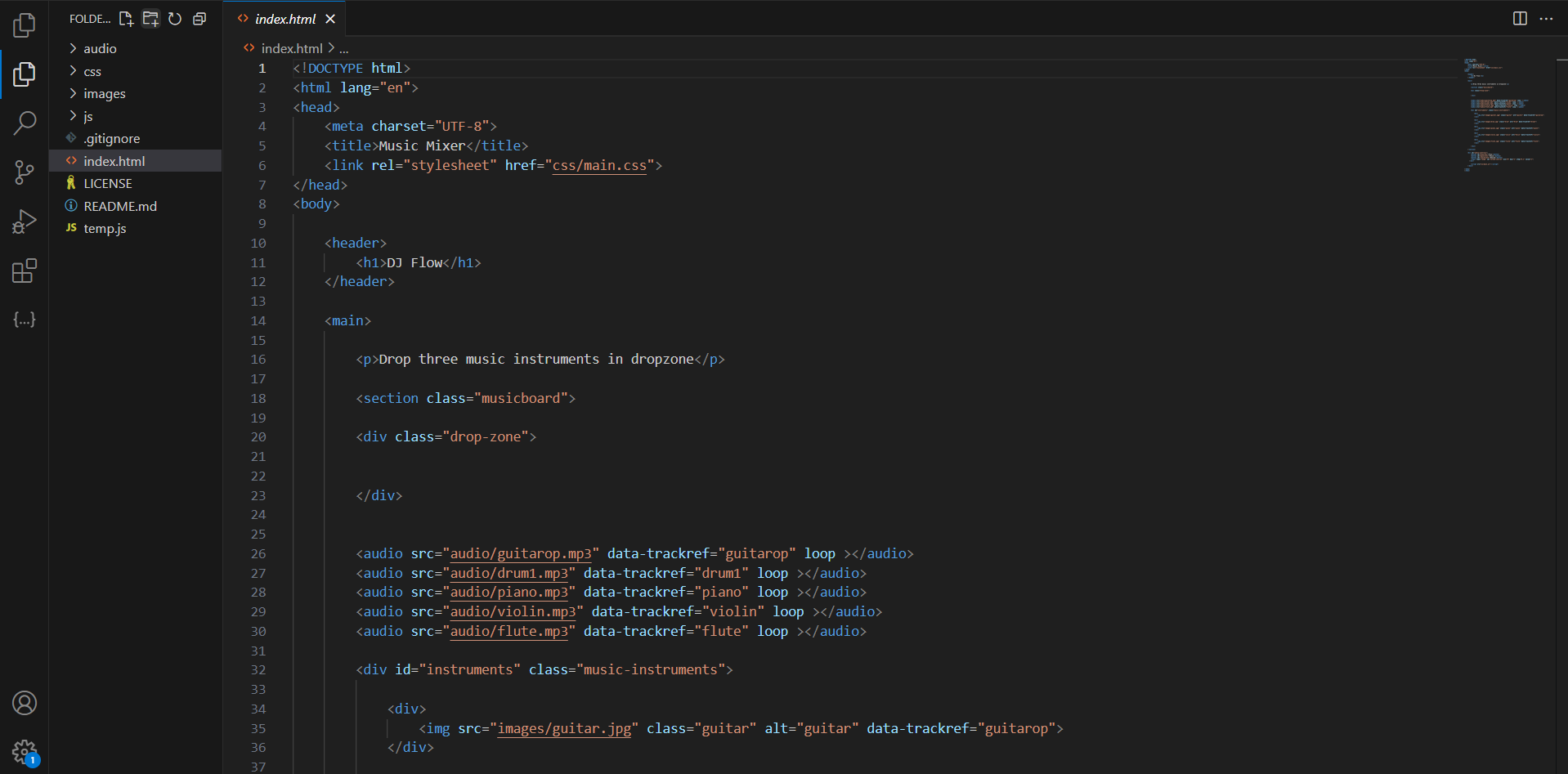This screenshot has width=1568, height=774.
Task: Open the JSON braces extension icon
Action: click(25, 320)
